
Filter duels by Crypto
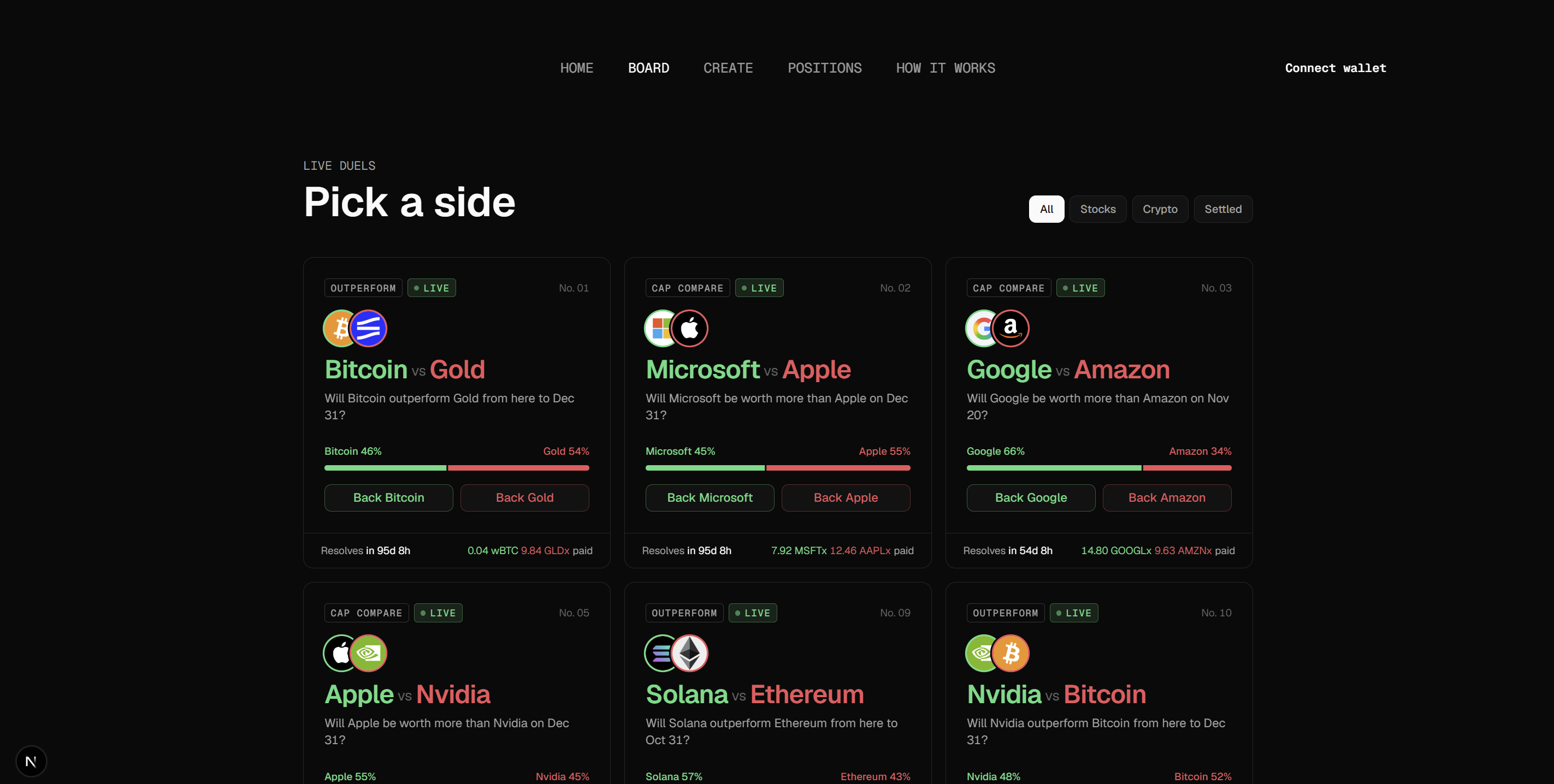coord(1160,209)
